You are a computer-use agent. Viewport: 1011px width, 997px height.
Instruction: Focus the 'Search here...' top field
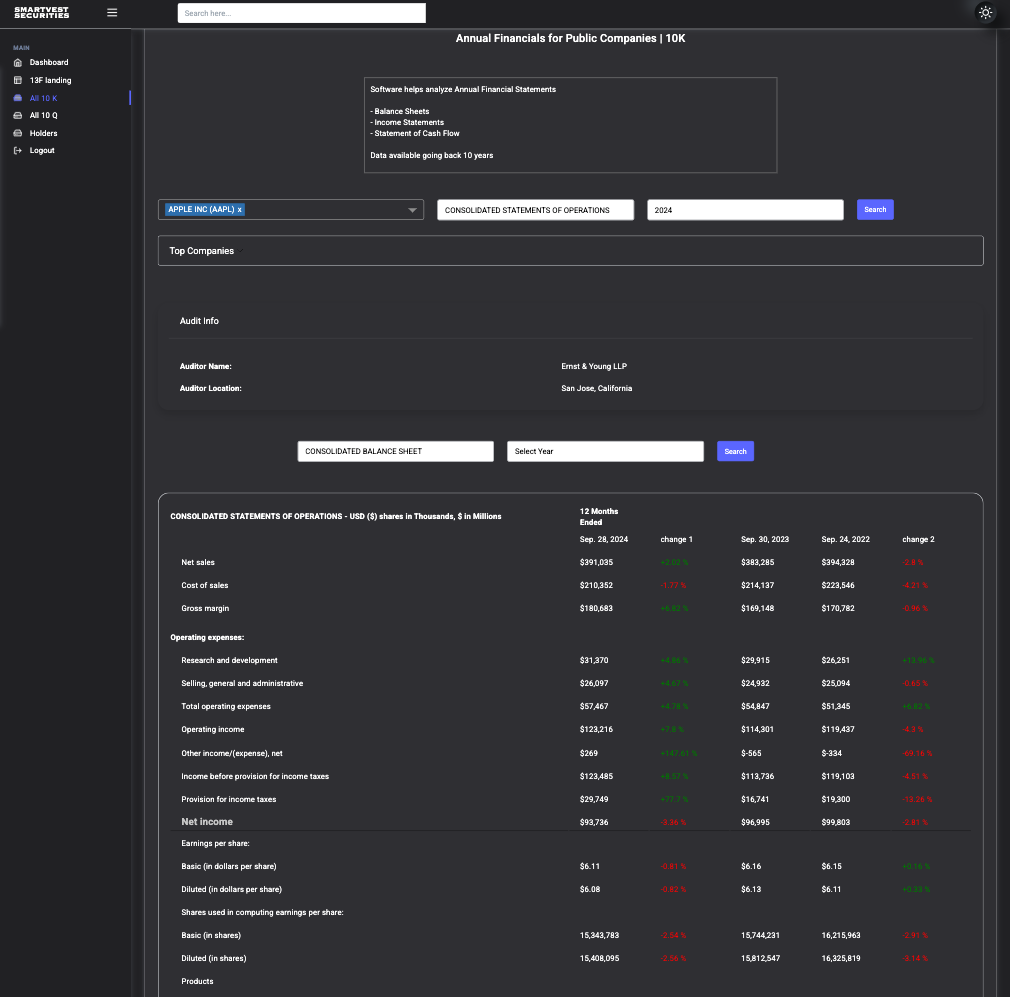tap(302, 13)
